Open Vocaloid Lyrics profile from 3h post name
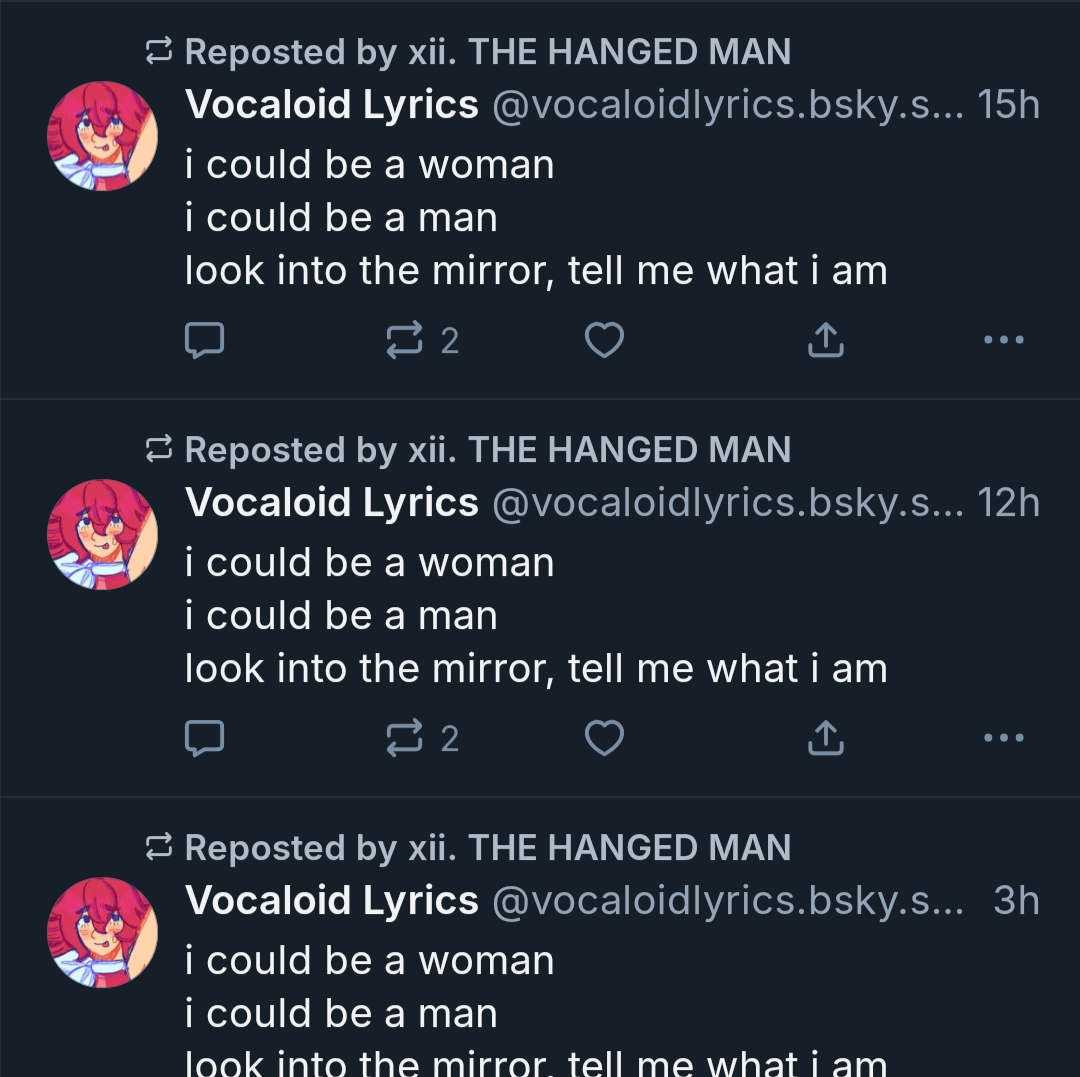The width and height of the screenshot is (1080, 1077). [332, 900]
